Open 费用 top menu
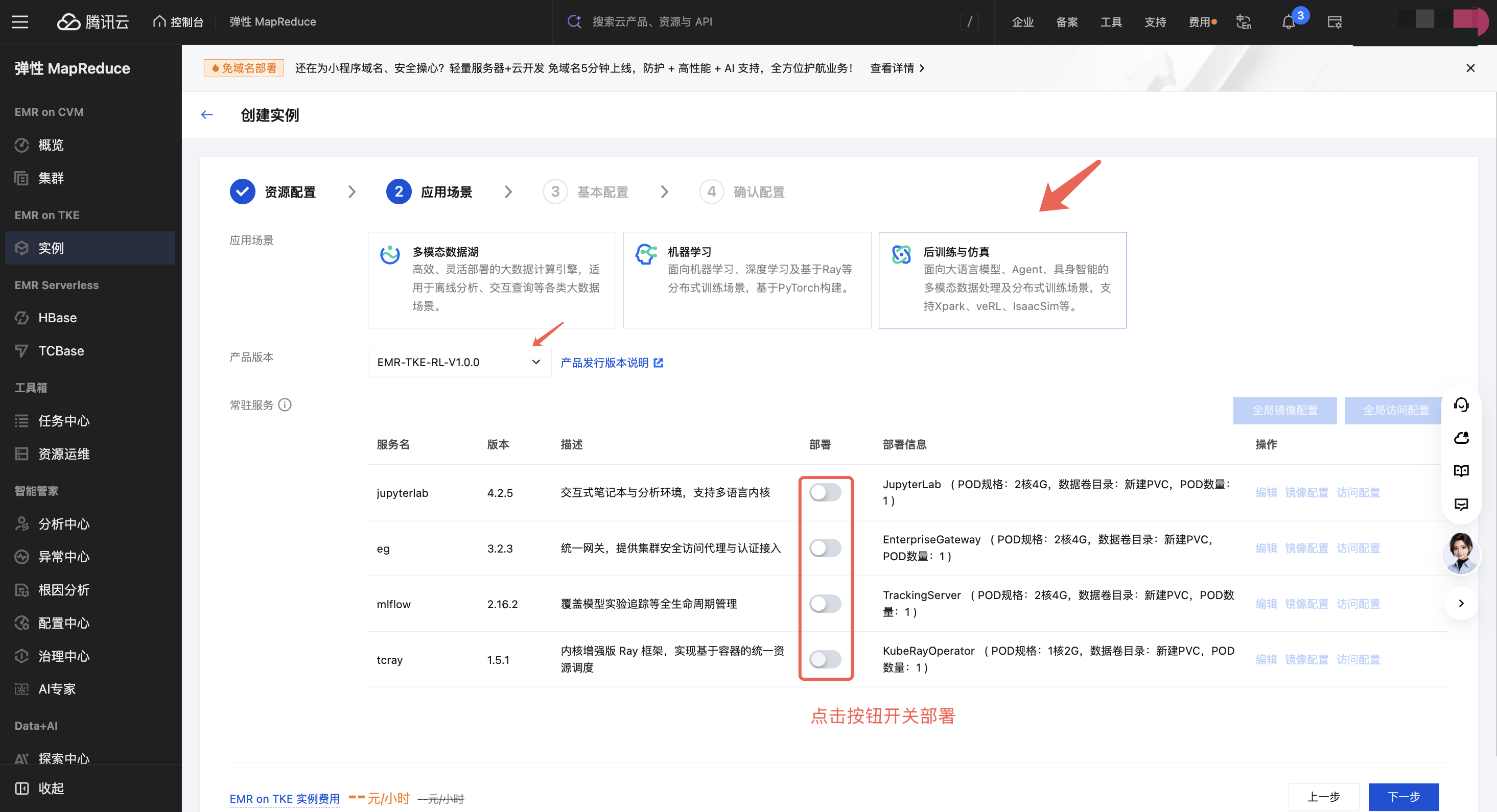This screenshot has width=1497, height=812. 1200,22
